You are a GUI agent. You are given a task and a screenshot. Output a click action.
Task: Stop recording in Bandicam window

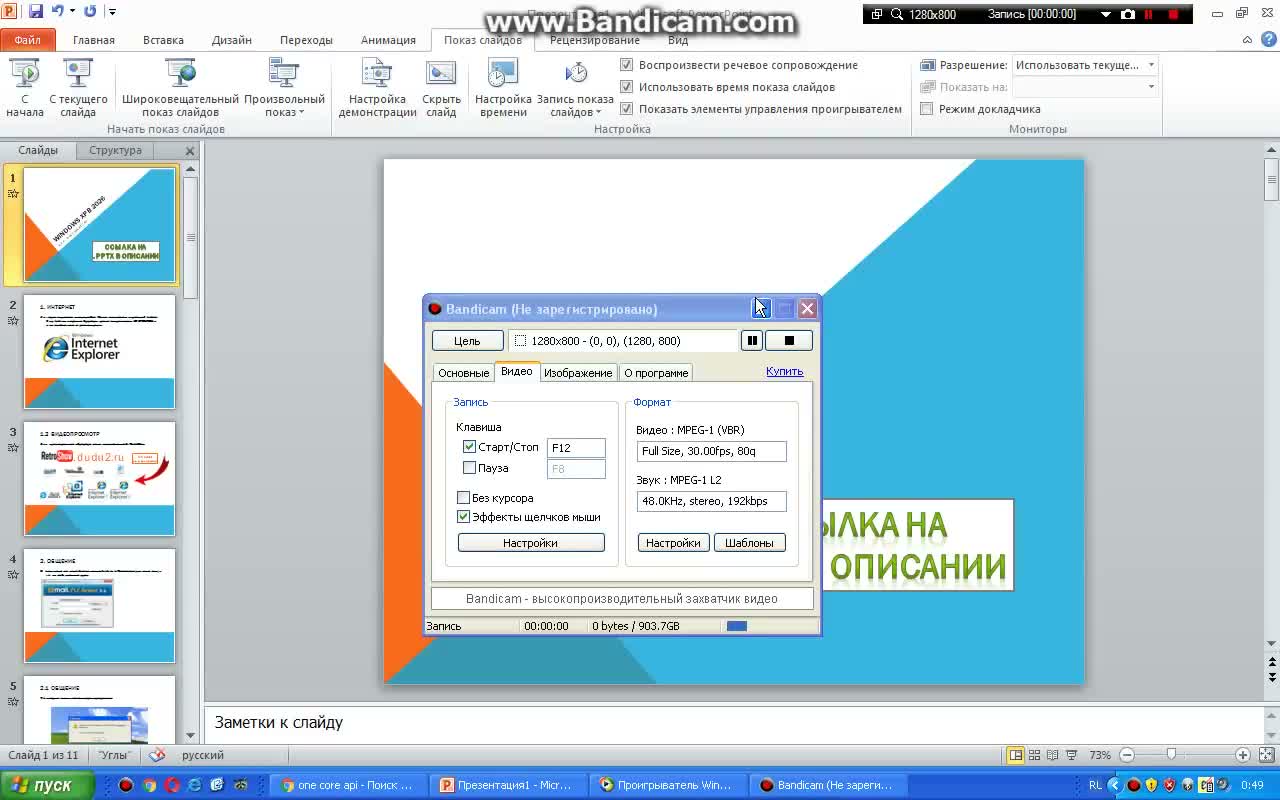789,341
